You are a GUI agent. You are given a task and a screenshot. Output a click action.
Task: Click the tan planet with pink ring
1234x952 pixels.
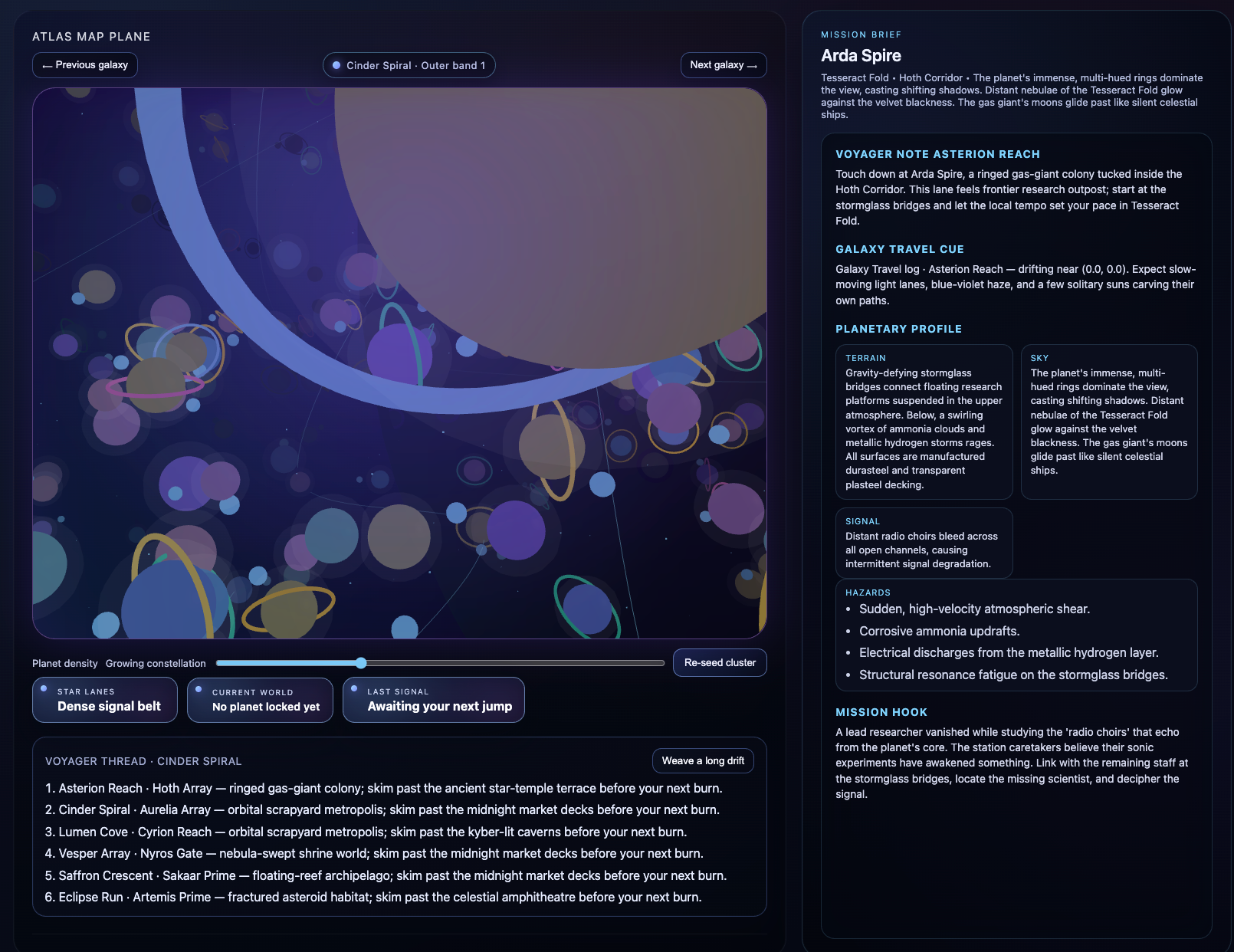coord(156,385)
